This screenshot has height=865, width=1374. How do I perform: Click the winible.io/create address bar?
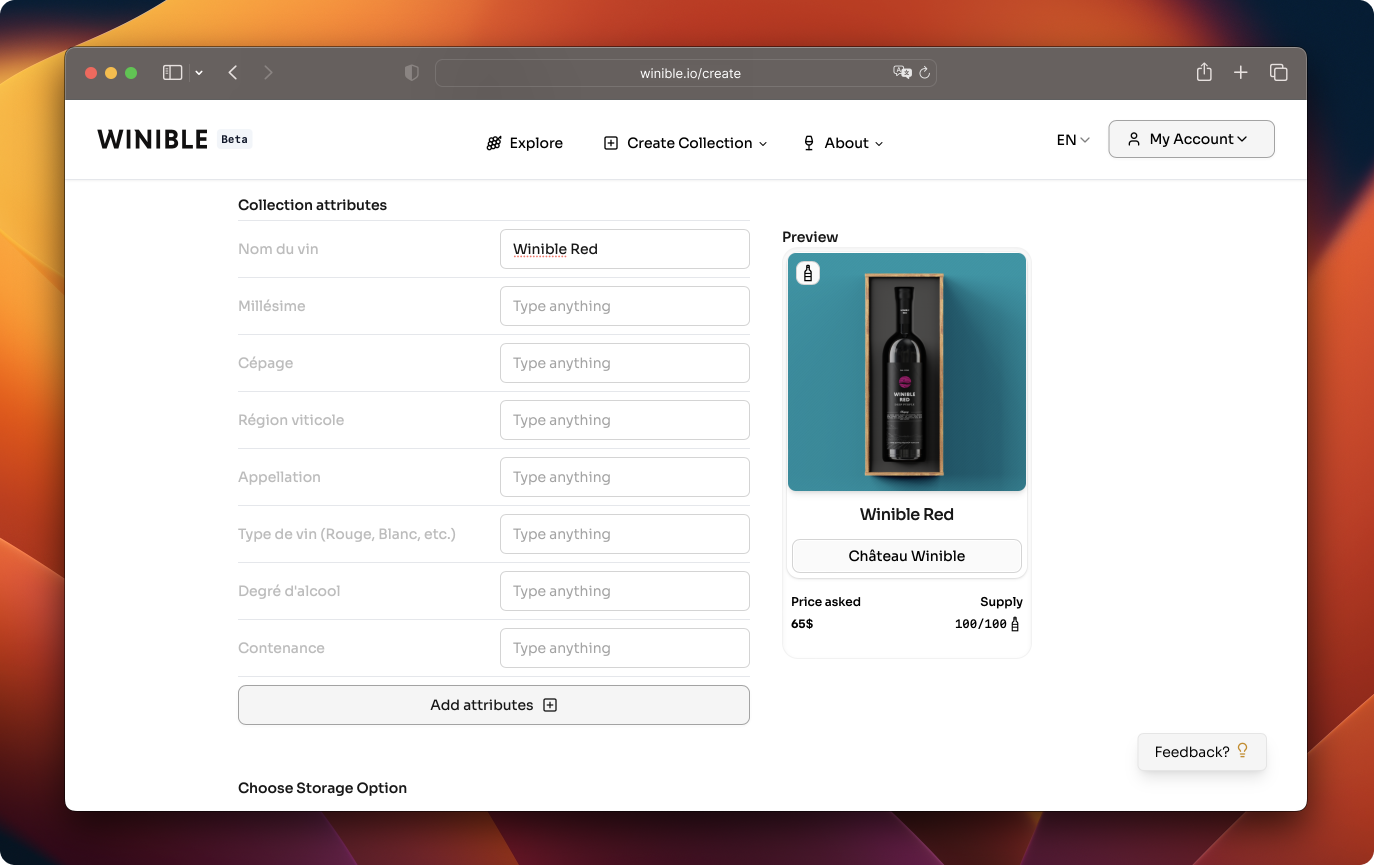pos(686,73)
